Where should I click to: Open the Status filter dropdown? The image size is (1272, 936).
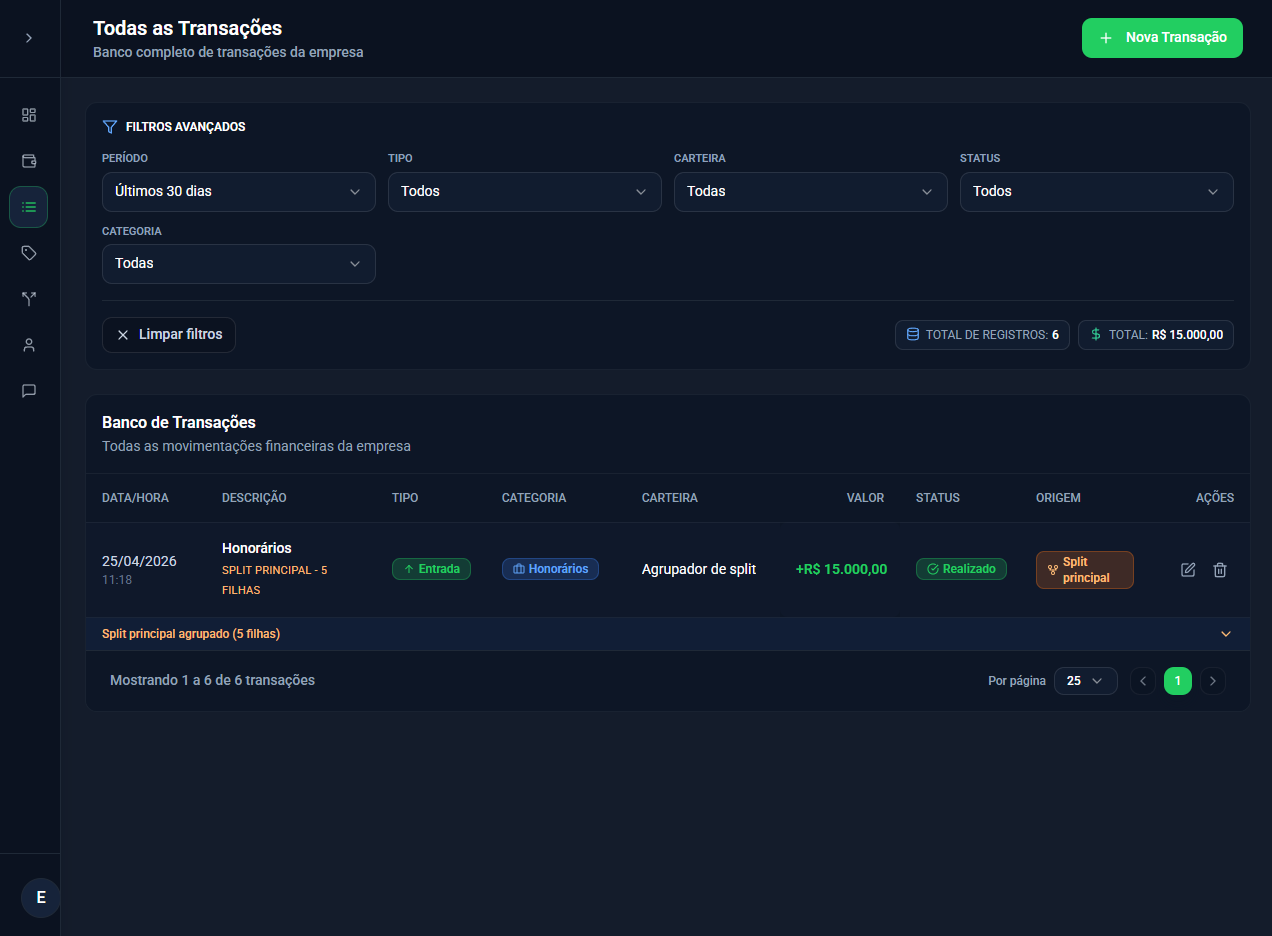coord(1097,192)
